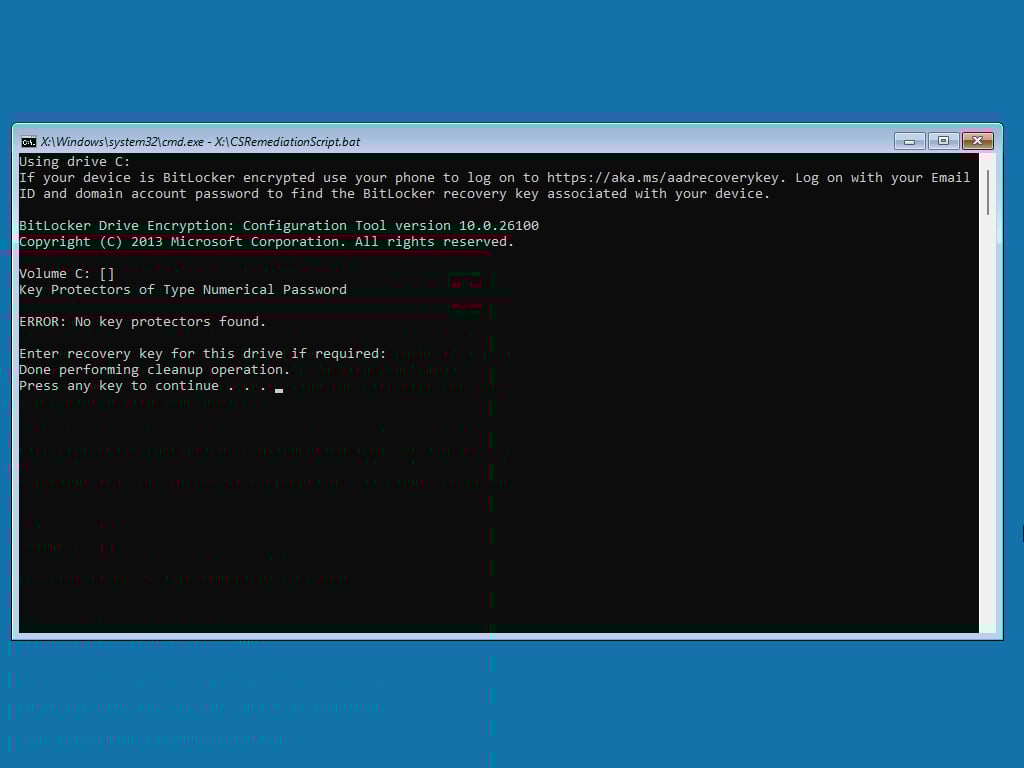Click the 'Copyright (C) 2013 Microsoft Corporation' line
The image size is (1024, 768).
266,242
